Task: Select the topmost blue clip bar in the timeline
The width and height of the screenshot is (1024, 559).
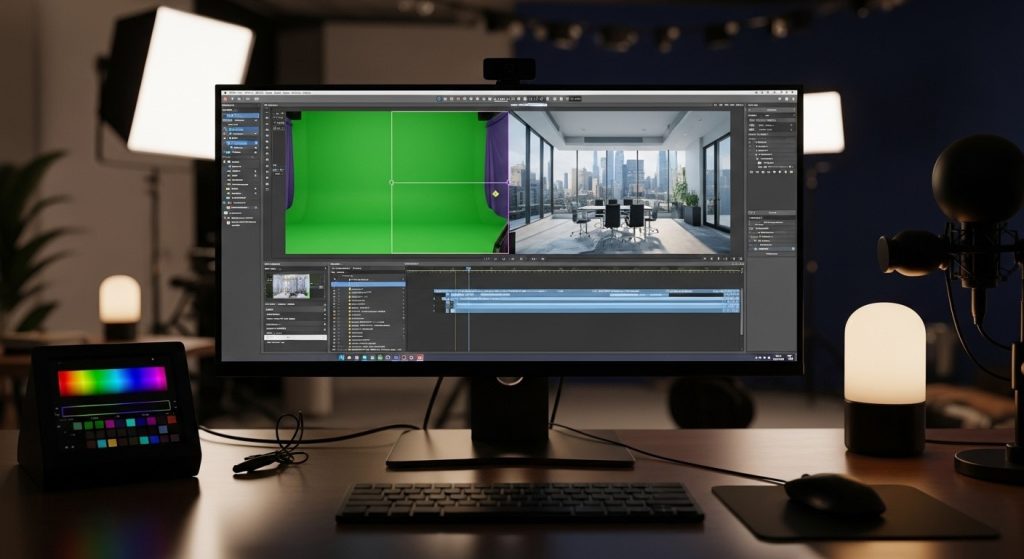Action: [x=587, y=292]
